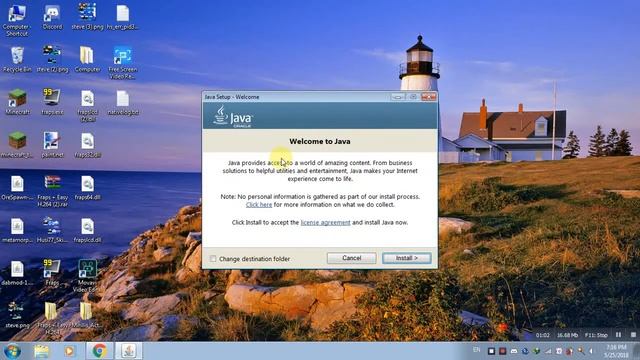This screenshot has width=640, height=360.
Task: Select the minecraft_1 file icon on desktop
Action: [17, 145]
